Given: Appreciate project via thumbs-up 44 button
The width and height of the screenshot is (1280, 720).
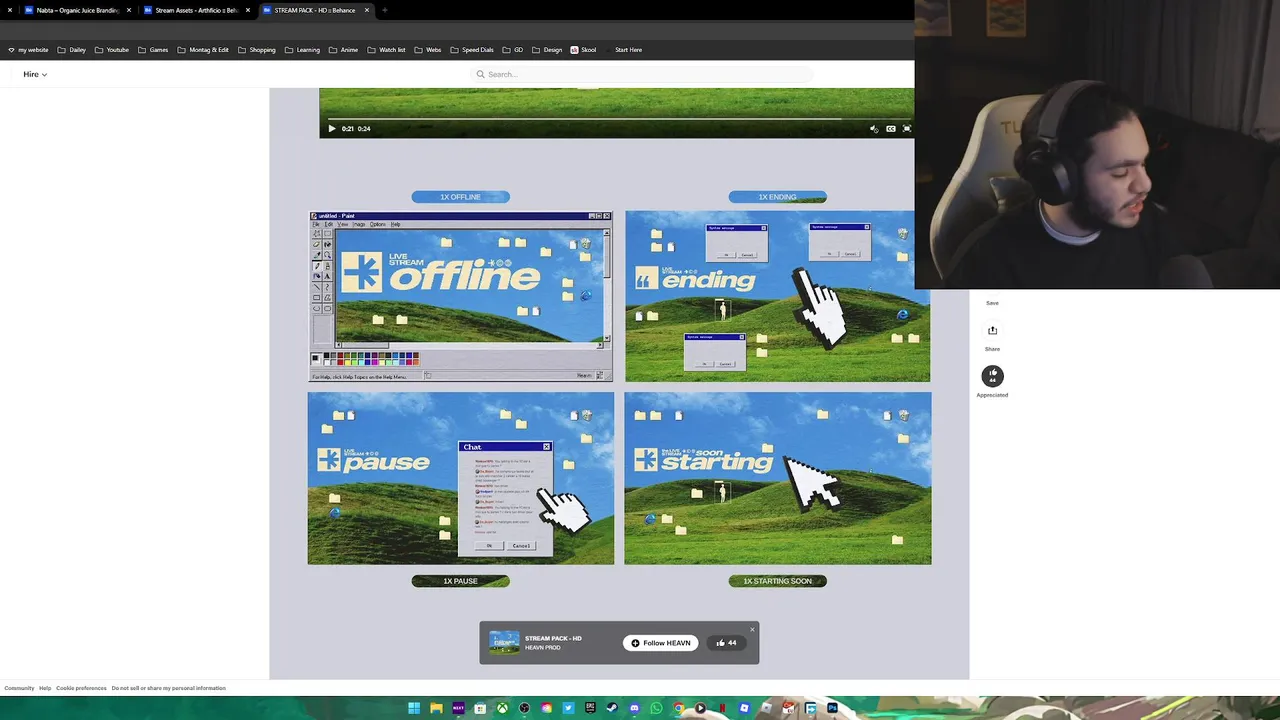Looking at the screenshot, I should (x=726, y=643).
